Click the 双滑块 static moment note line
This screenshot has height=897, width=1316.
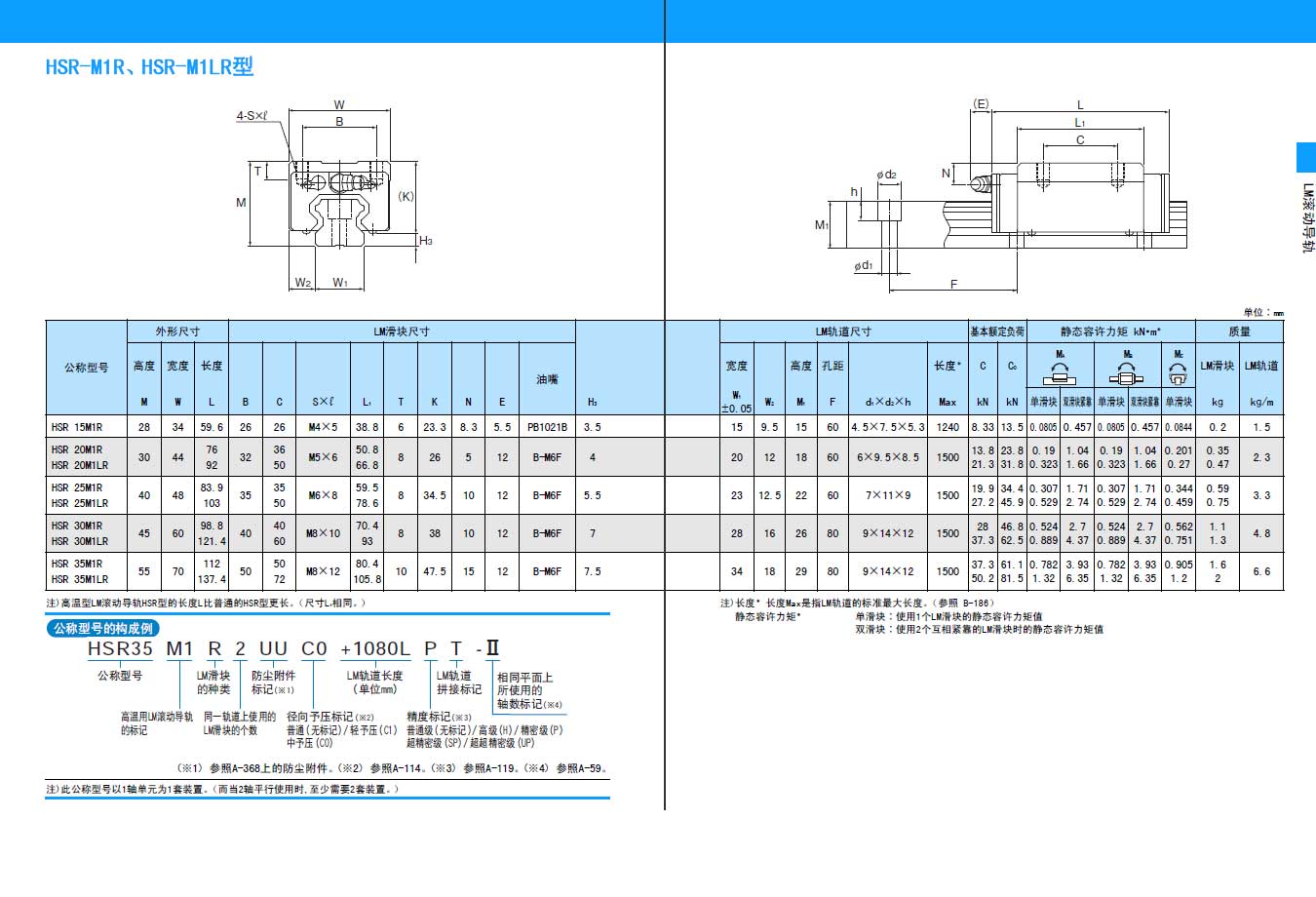tap(980, 629)
